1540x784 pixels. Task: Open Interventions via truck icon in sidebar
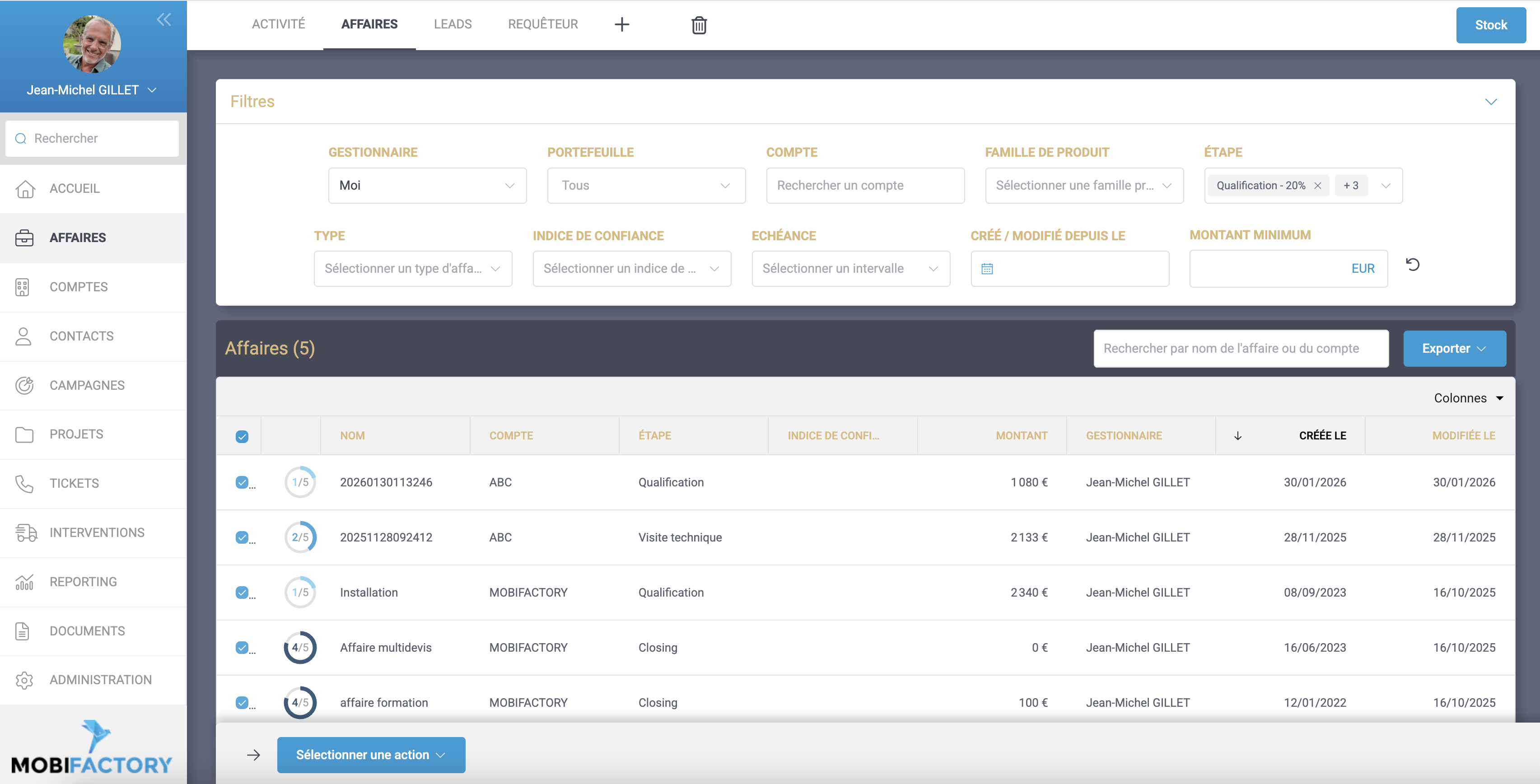26,532
